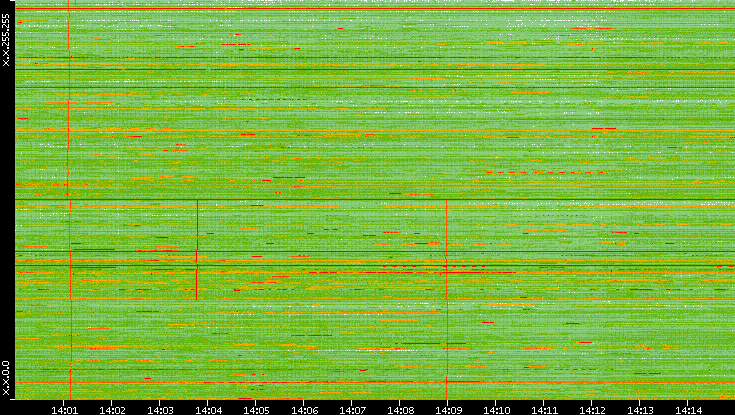Click the 14:05 time axis label
735x415 pixels.
point(256,410)
